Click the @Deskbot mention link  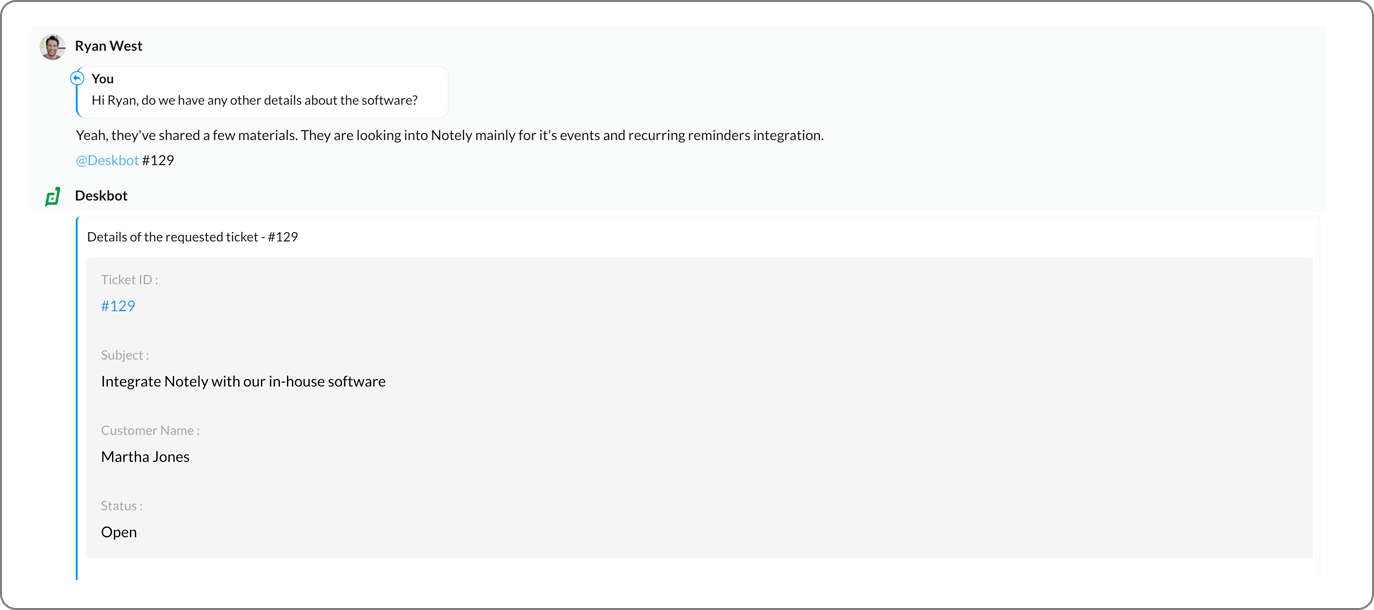click(x=107, y=160)
